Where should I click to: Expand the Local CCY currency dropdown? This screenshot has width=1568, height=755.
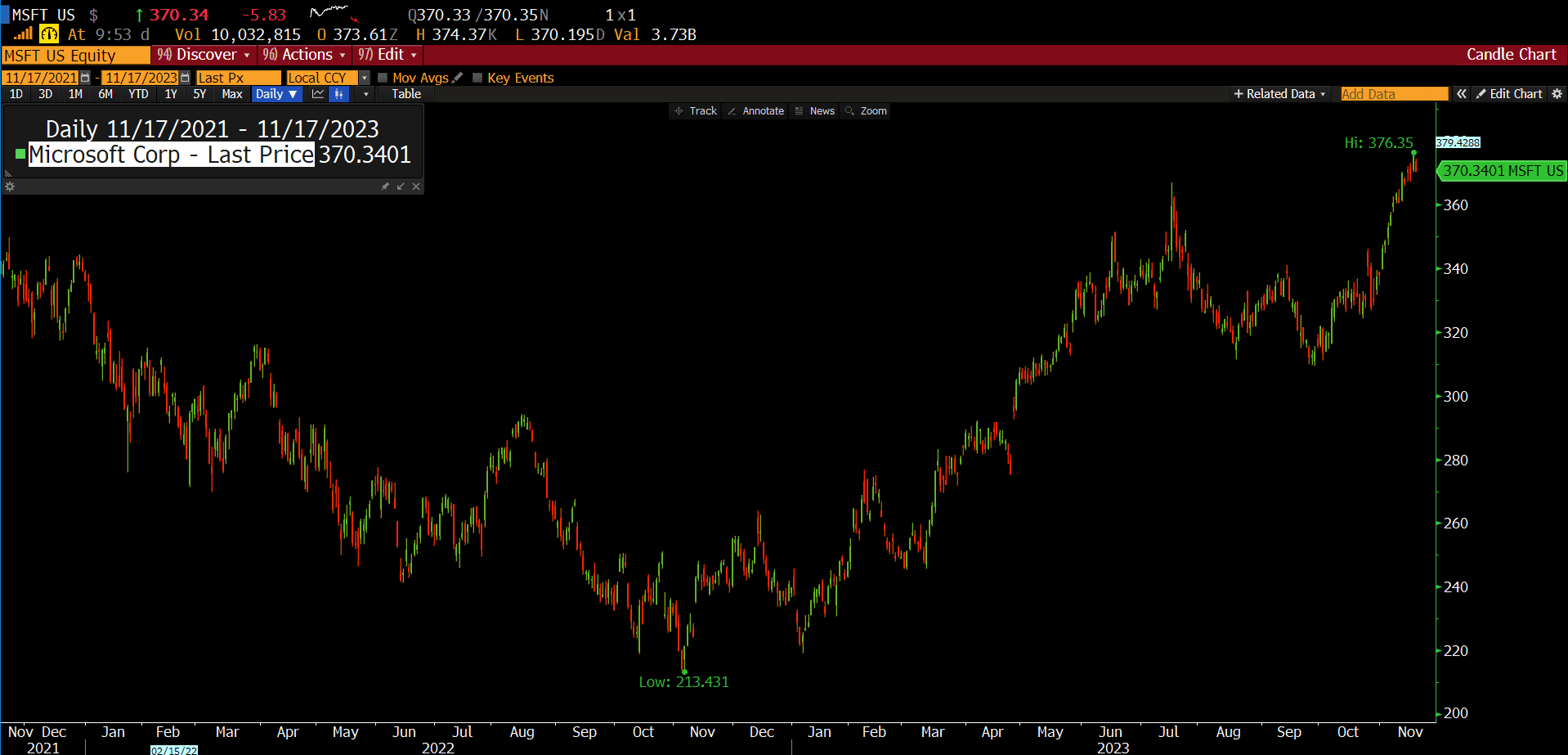pos(365,78)
